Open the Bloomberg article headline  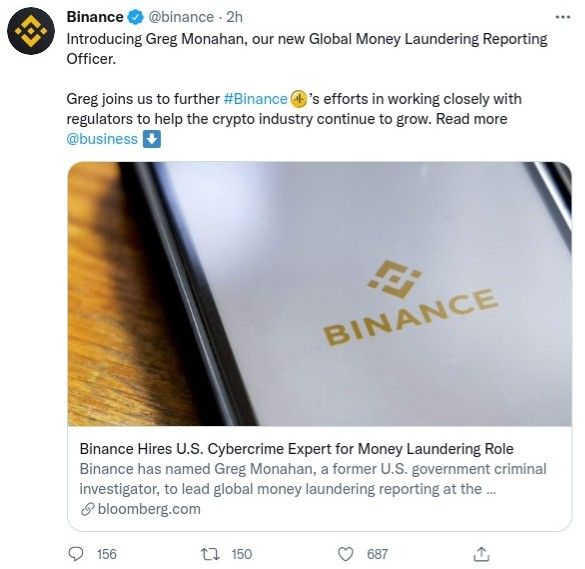297,448
